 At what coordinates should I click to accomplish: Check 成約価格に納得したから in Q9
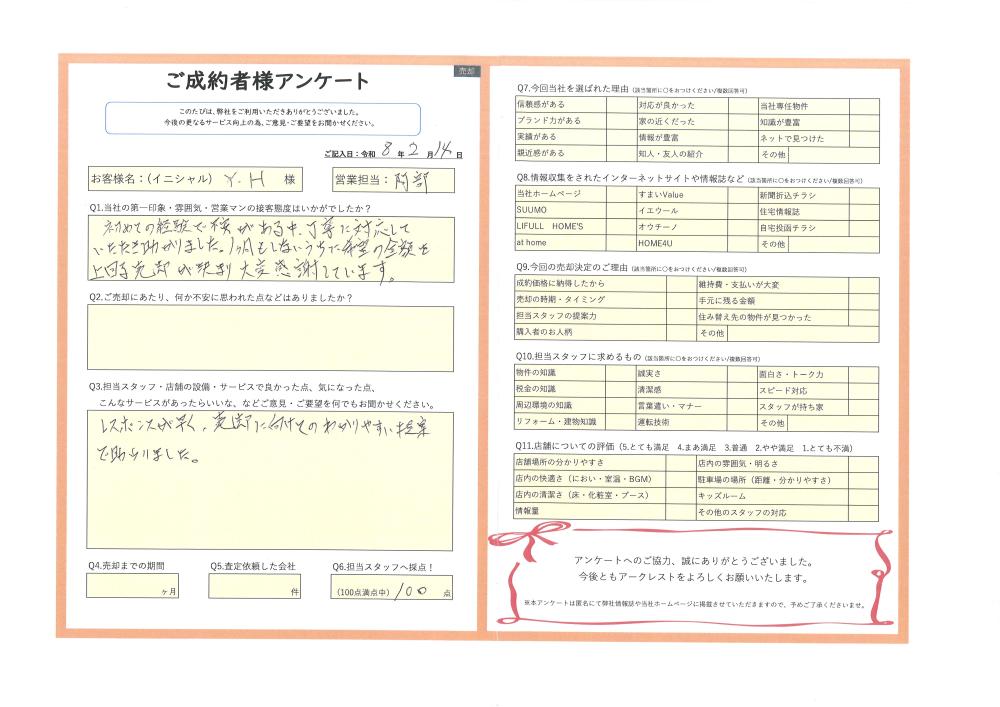coord(589,284)
